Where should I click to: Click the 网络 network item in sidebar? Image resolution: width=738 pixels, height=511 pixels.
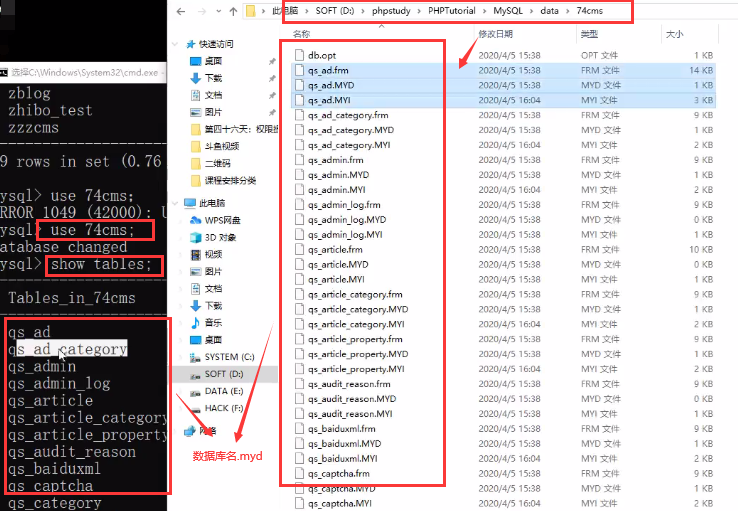[207, 431]
